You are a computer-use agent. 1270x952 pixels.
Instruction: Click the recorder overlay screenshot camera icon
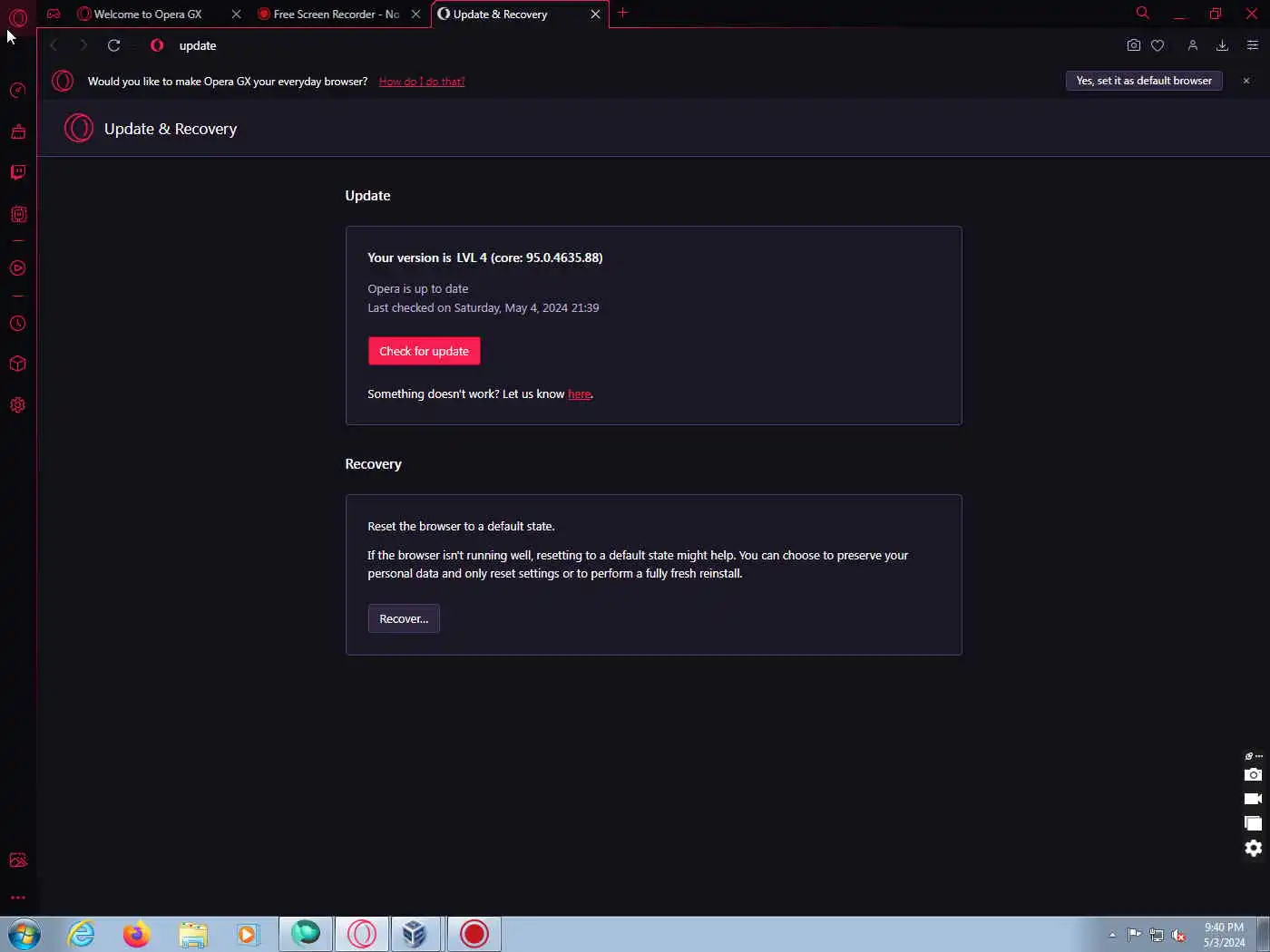(1253, 774)
